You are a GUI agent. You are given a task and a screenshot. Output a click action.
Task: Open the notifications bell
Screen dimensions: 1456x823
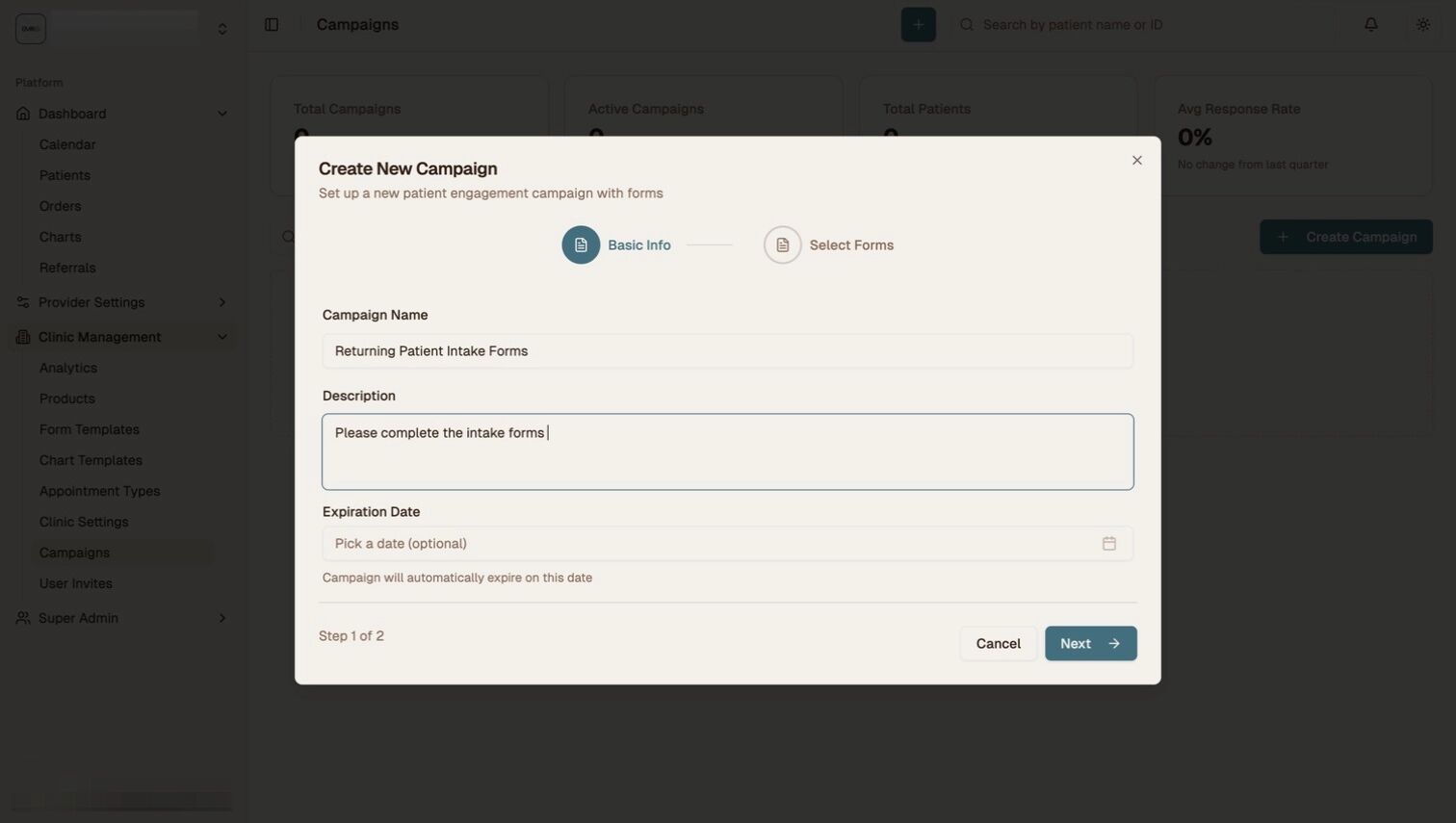tap(1371, 25)
